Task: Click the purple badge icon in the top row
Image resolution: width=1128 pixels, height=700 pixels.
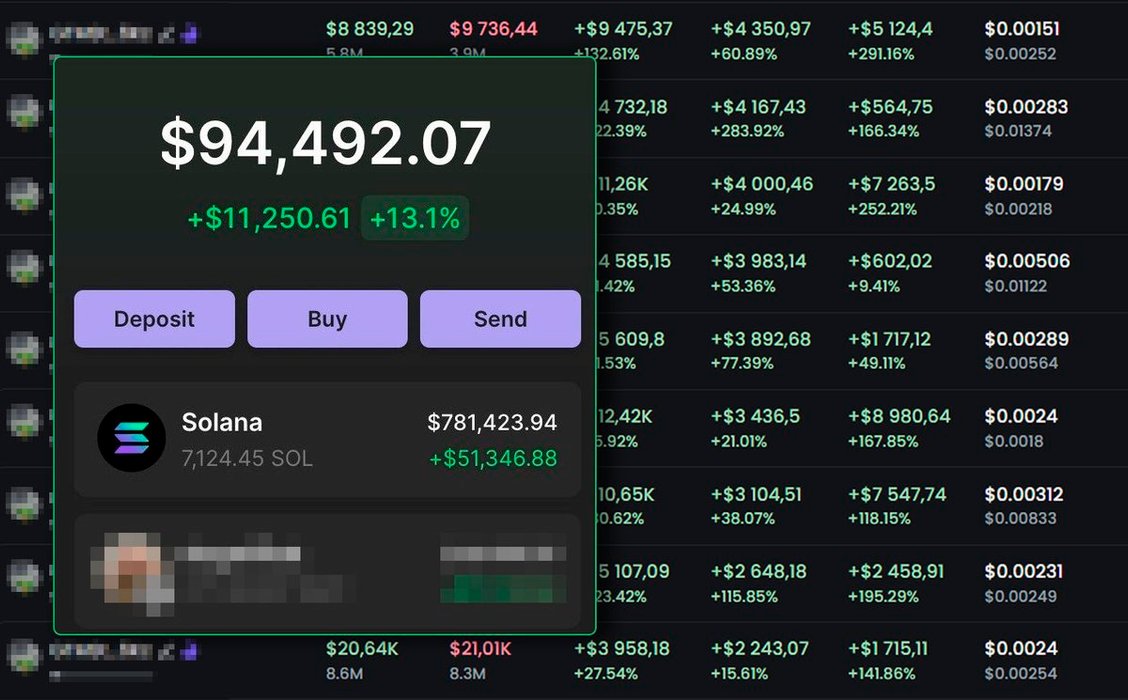Action: coord(189,34)
